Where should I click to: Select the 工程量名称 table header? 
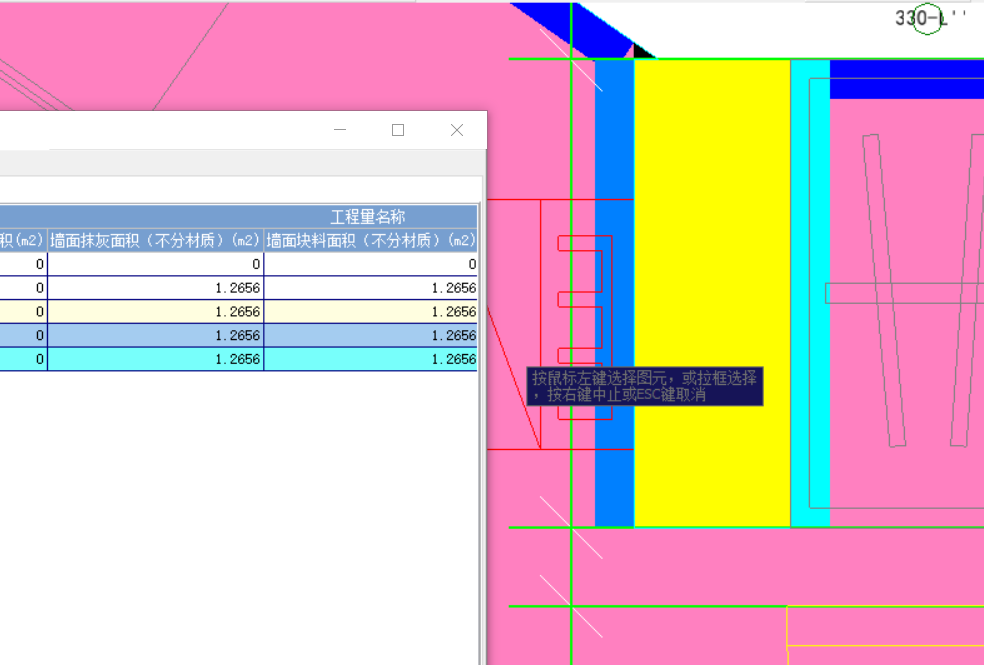[367, 217]
